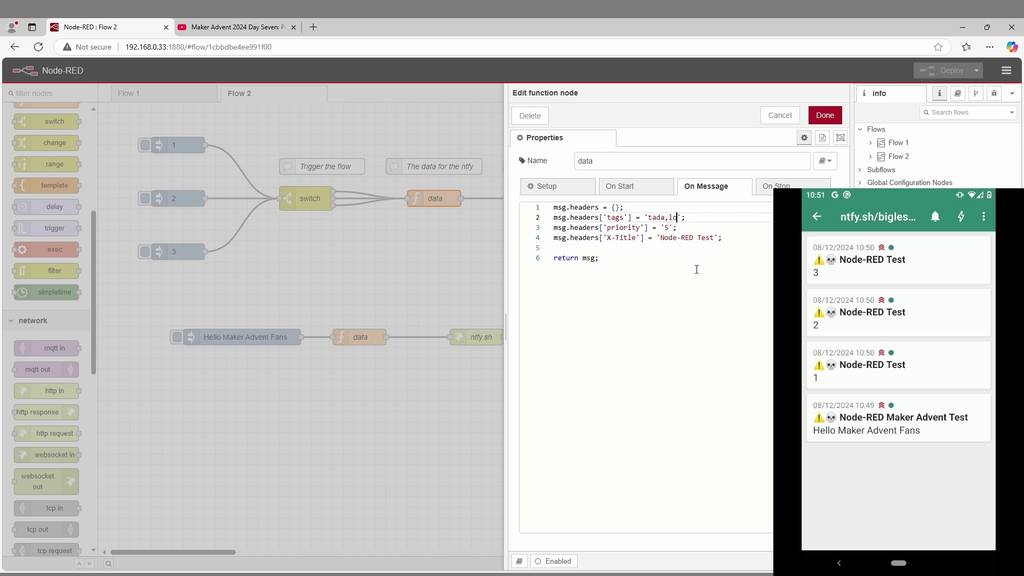Open the ntfy three-dot overflow menu
The width and height of the screenshot is (1024, 576).
pyautogui.click(x=984, y=216)
